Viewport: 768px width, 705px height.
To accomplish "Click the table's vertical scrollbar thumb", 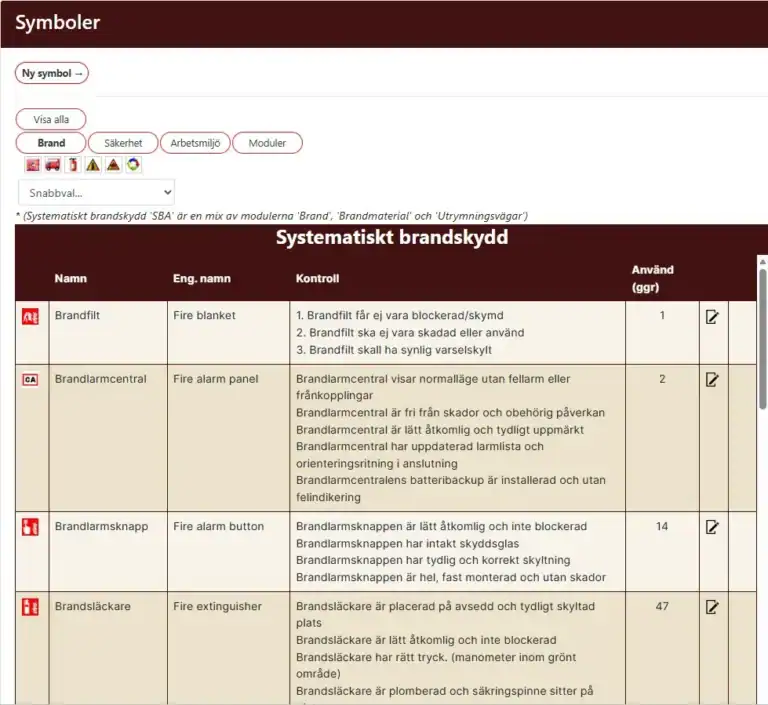I will (763, 338).
